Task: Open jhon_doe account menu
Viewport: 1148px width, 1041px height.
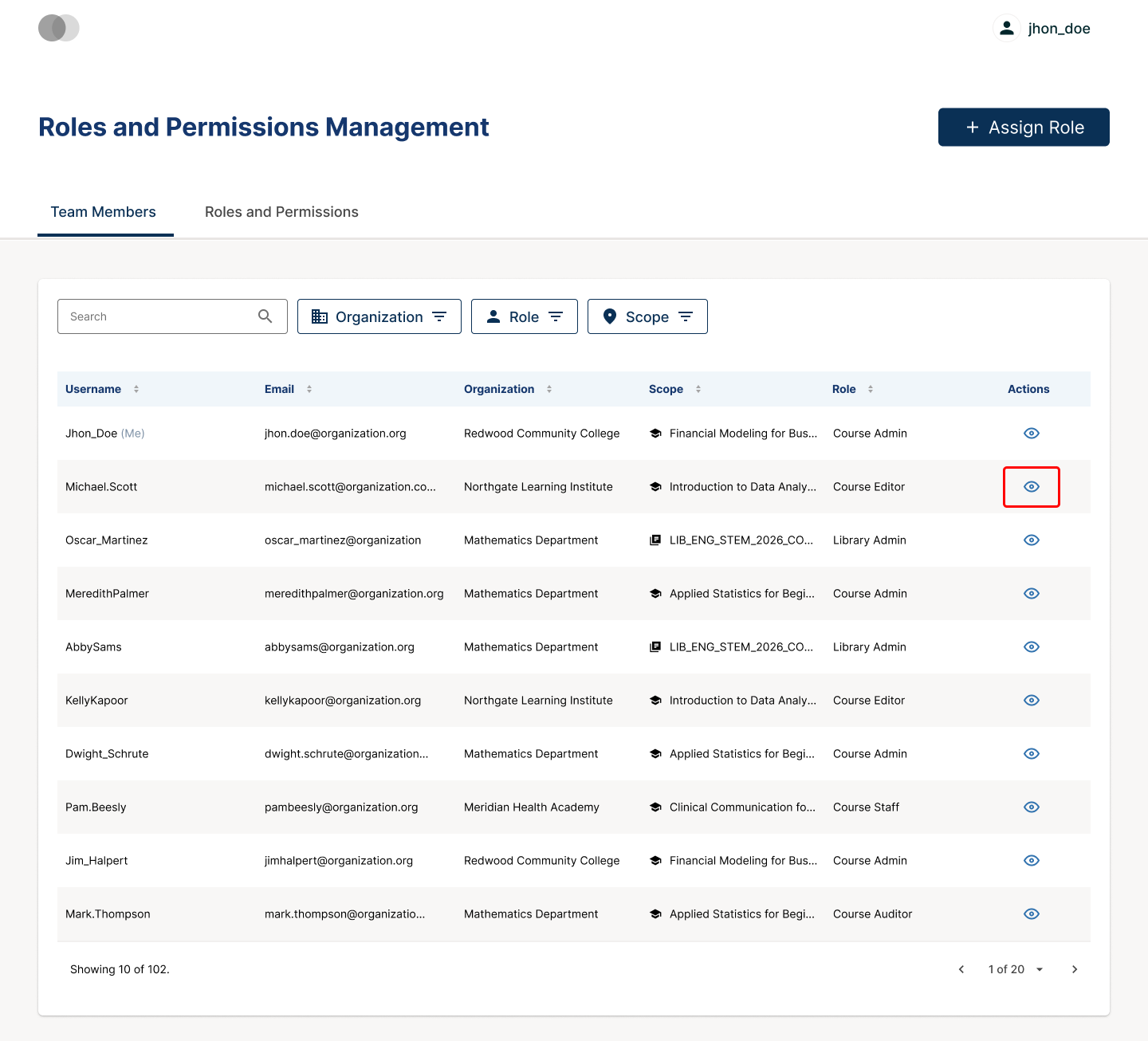Action: pos(1043,28)
